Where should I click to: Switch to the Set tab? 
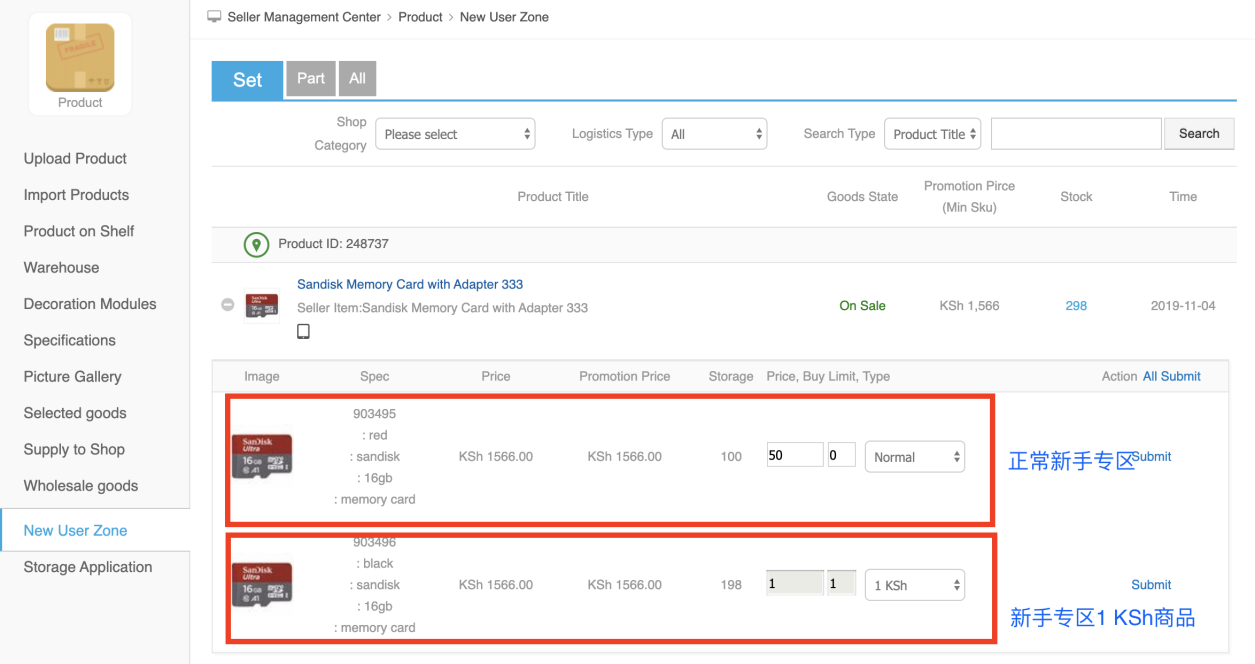point(248,80)
